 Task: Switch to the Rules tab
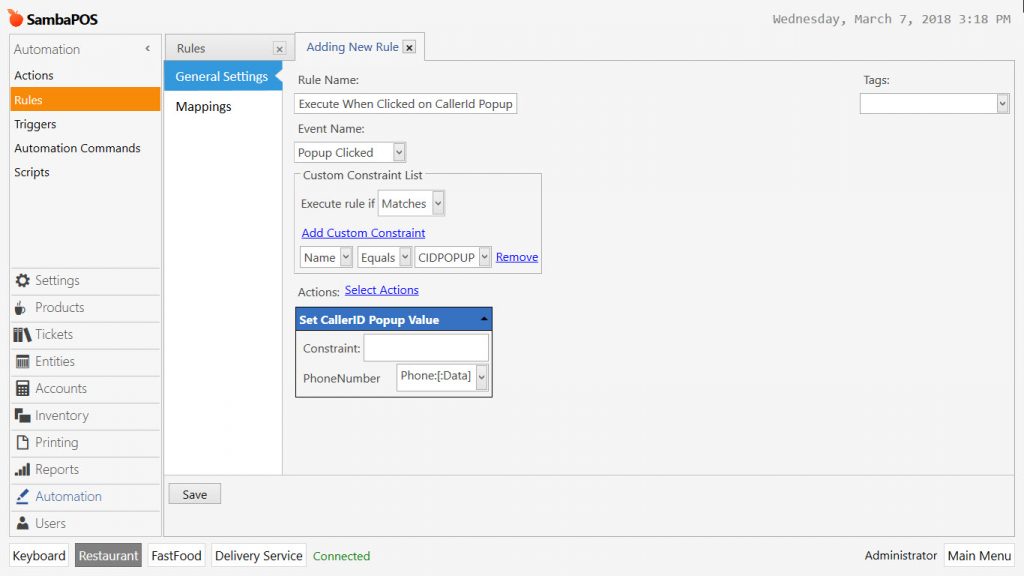pos(191,48)
